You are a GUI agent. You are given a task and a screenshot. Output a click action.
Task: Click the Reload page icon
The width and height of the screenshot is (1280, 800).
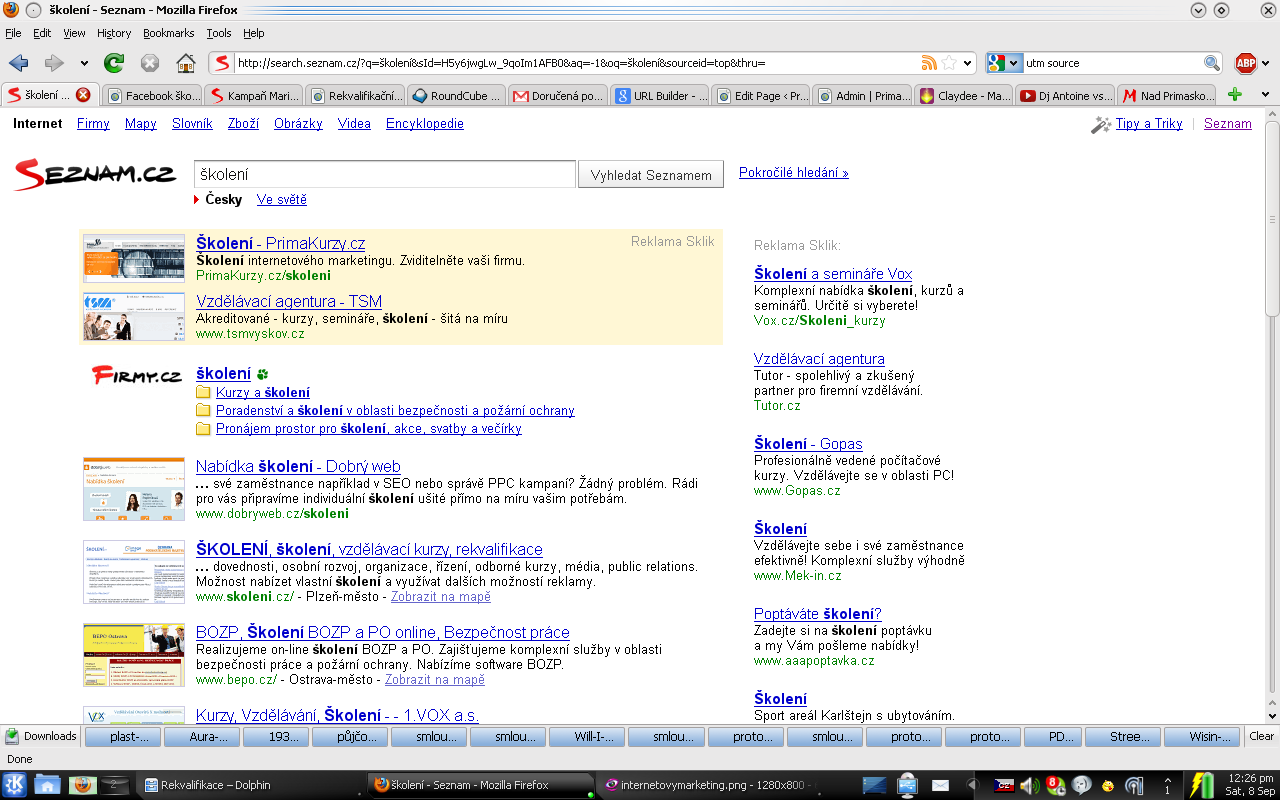click(114, 63)
